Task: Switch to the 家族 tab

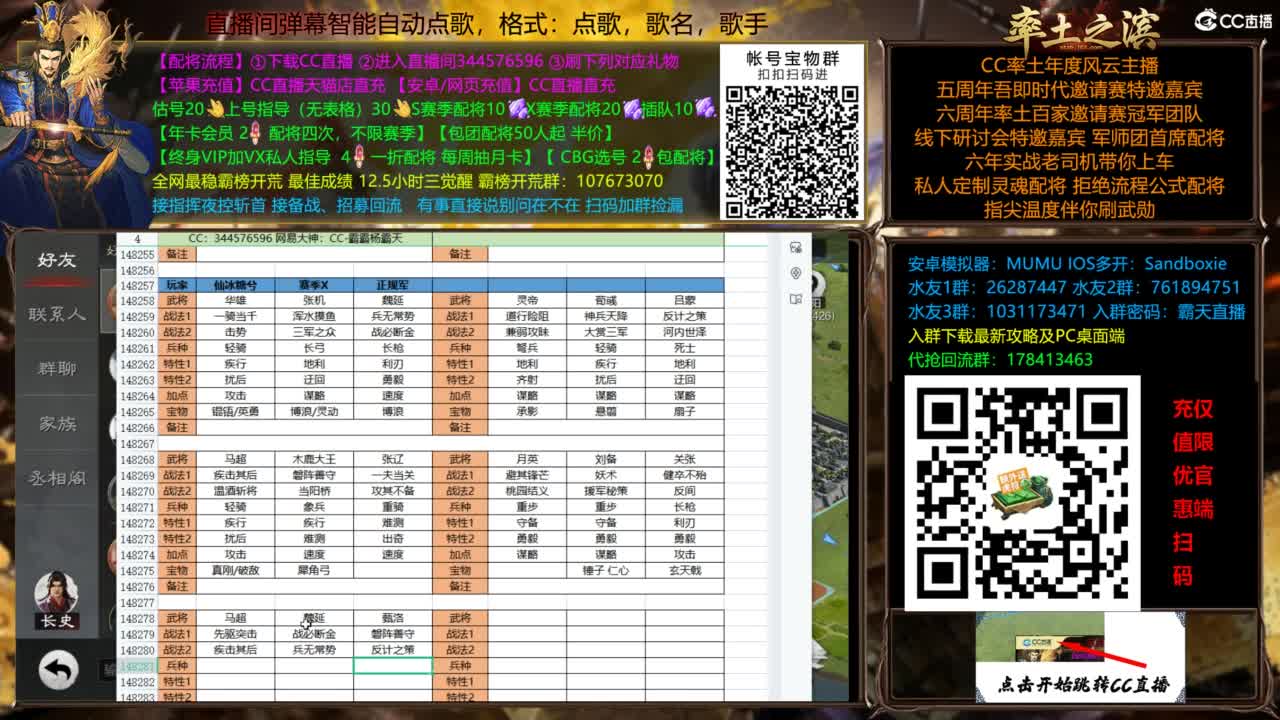Action: point(58,425)
